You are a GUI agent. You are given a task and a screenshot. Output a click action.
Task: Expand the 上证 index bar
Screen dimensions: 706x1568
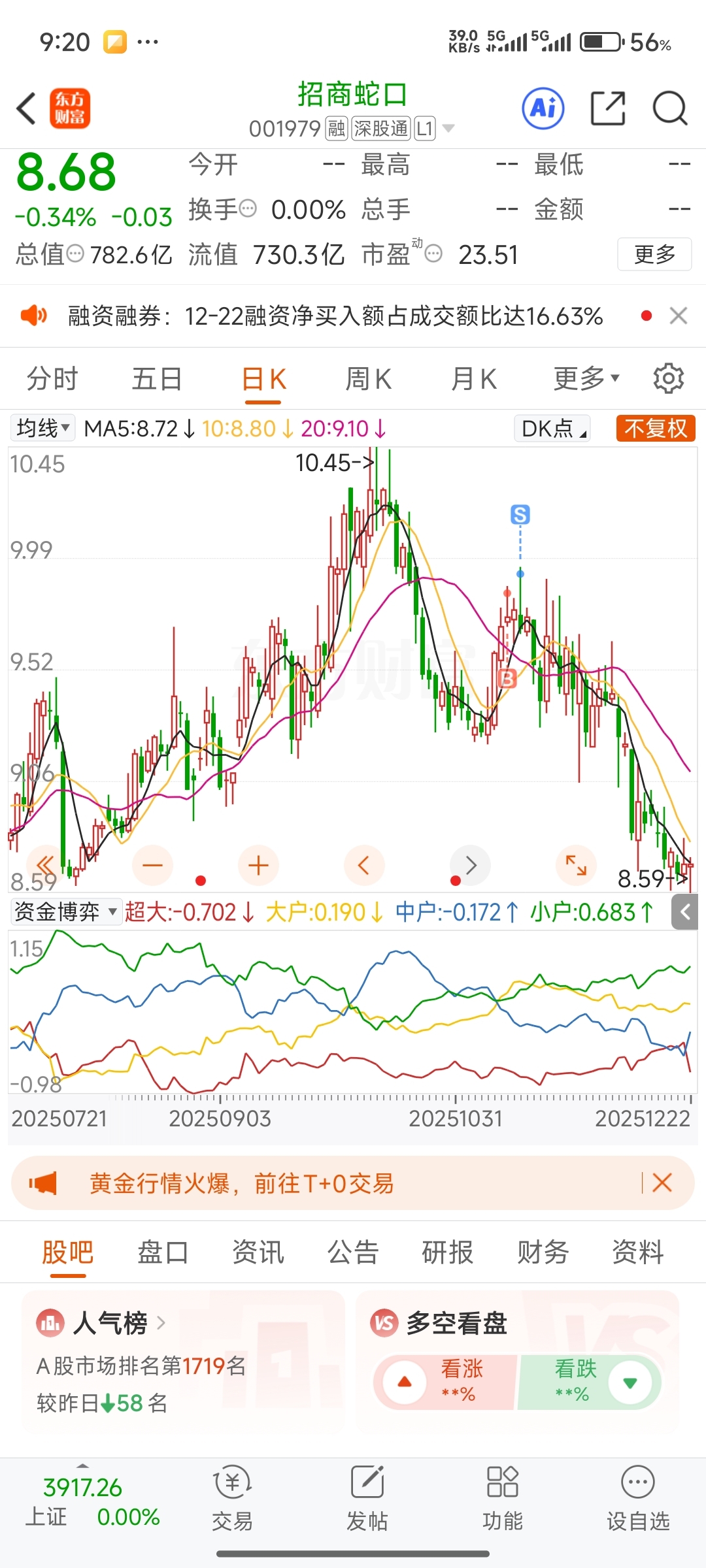pos(82,1465)
